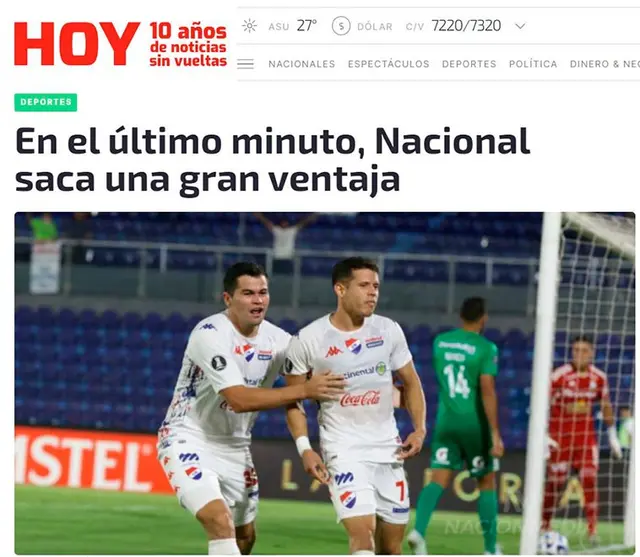Click the HOY logo
Viewport: 640px width, 557px height.
pyautogui.click(x=77, y=44)
